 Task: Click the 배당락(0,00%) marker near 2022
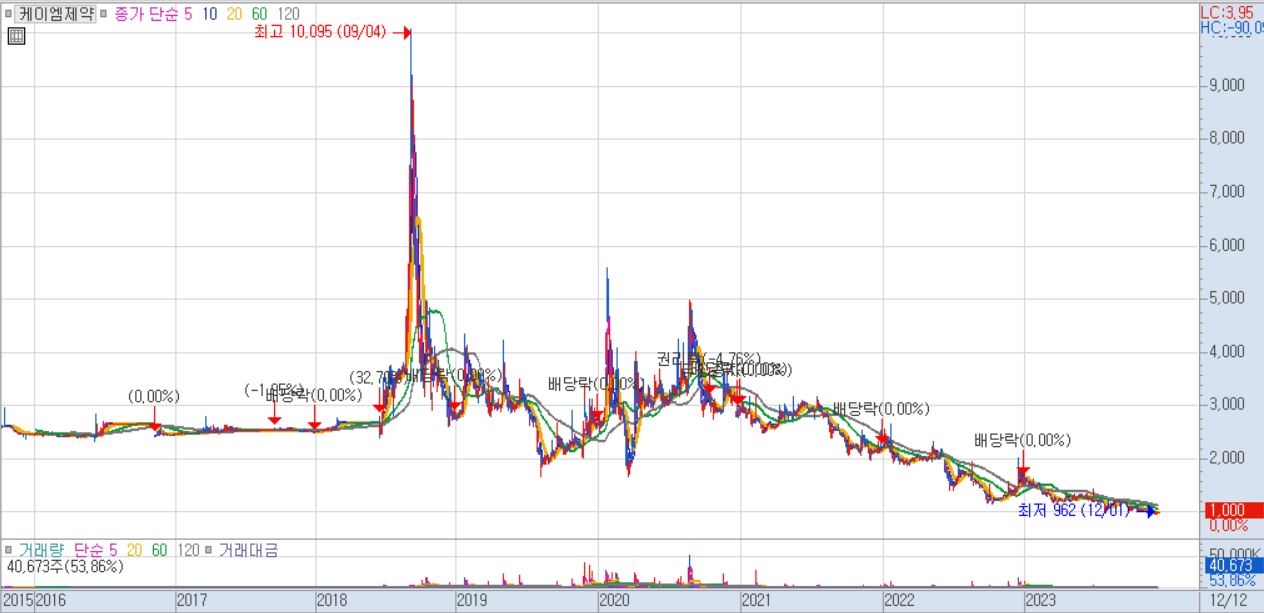click(881, 409)
